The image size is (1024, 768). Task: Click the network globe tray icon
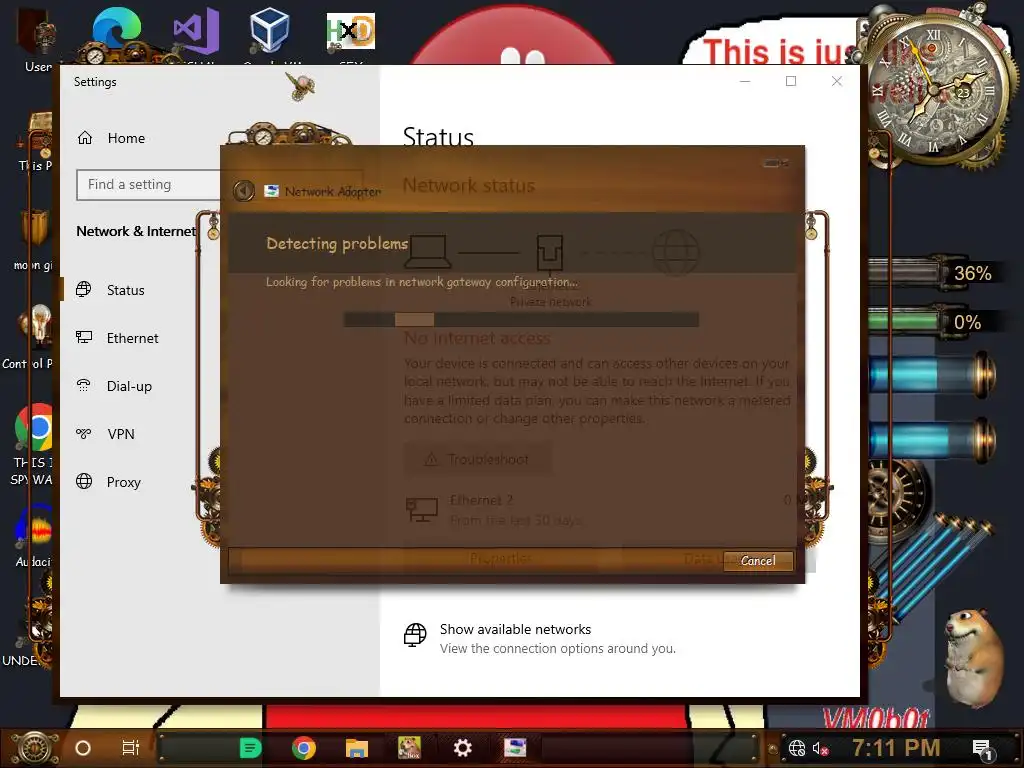(797, 748)
